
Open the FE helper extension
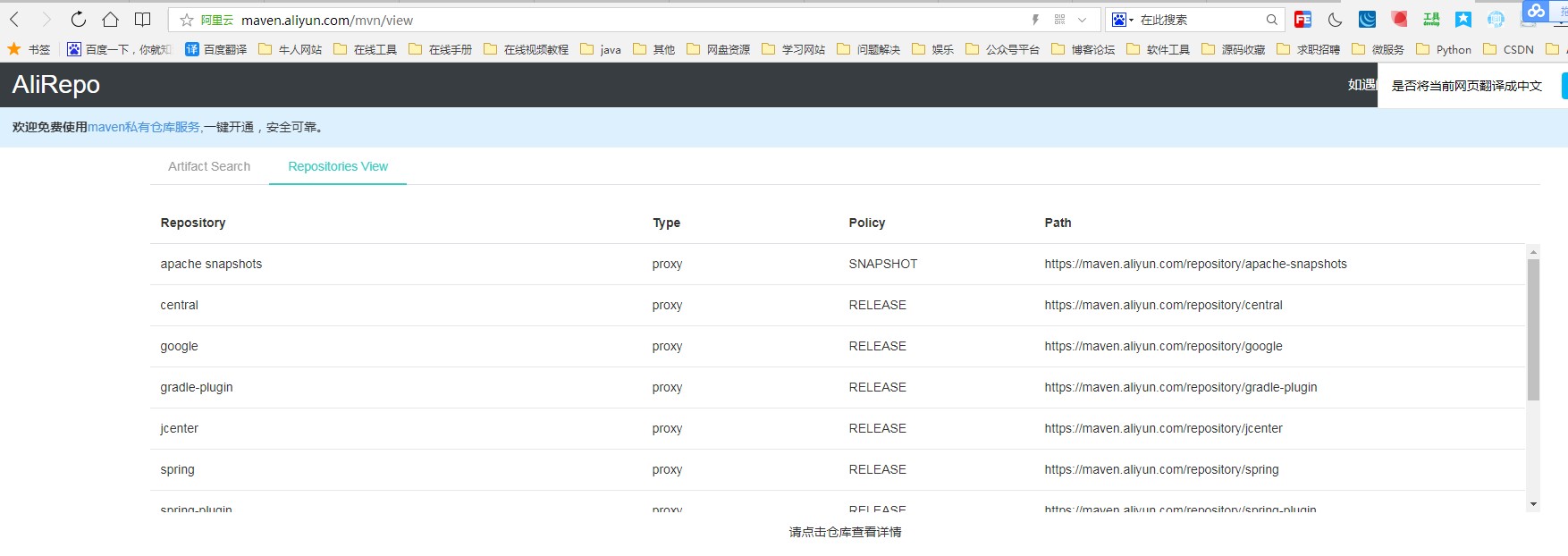[1303, 20]
